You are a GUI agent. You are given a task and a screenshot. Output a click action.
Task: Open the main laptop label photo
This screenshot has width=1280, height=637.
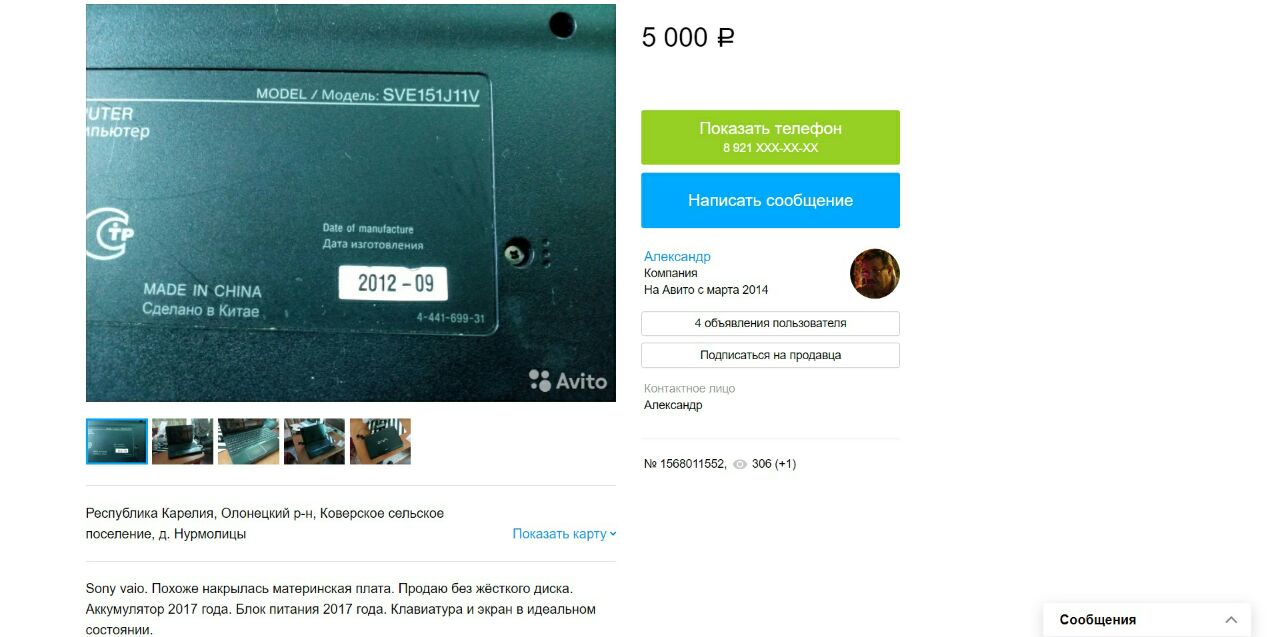pos(351,203)
